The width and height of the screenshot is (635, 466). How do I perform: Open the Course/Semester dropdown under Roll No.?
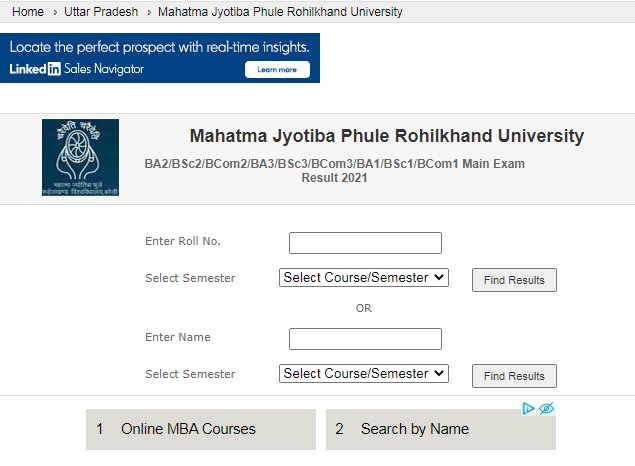pos(364,277)
